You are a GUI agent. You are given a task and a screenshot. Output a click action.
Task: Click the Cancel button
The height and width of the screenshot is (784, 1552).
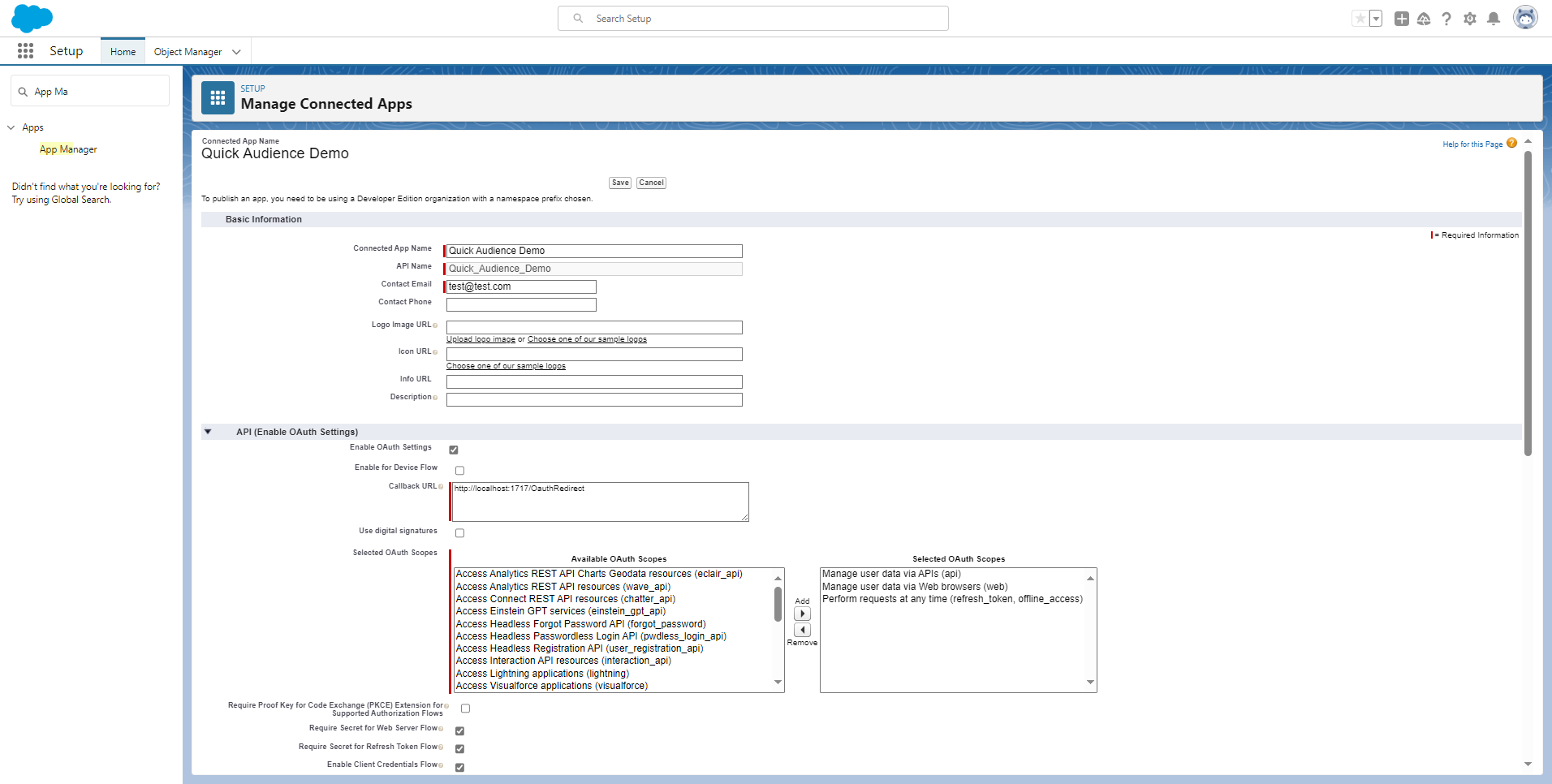click(651, 183)
